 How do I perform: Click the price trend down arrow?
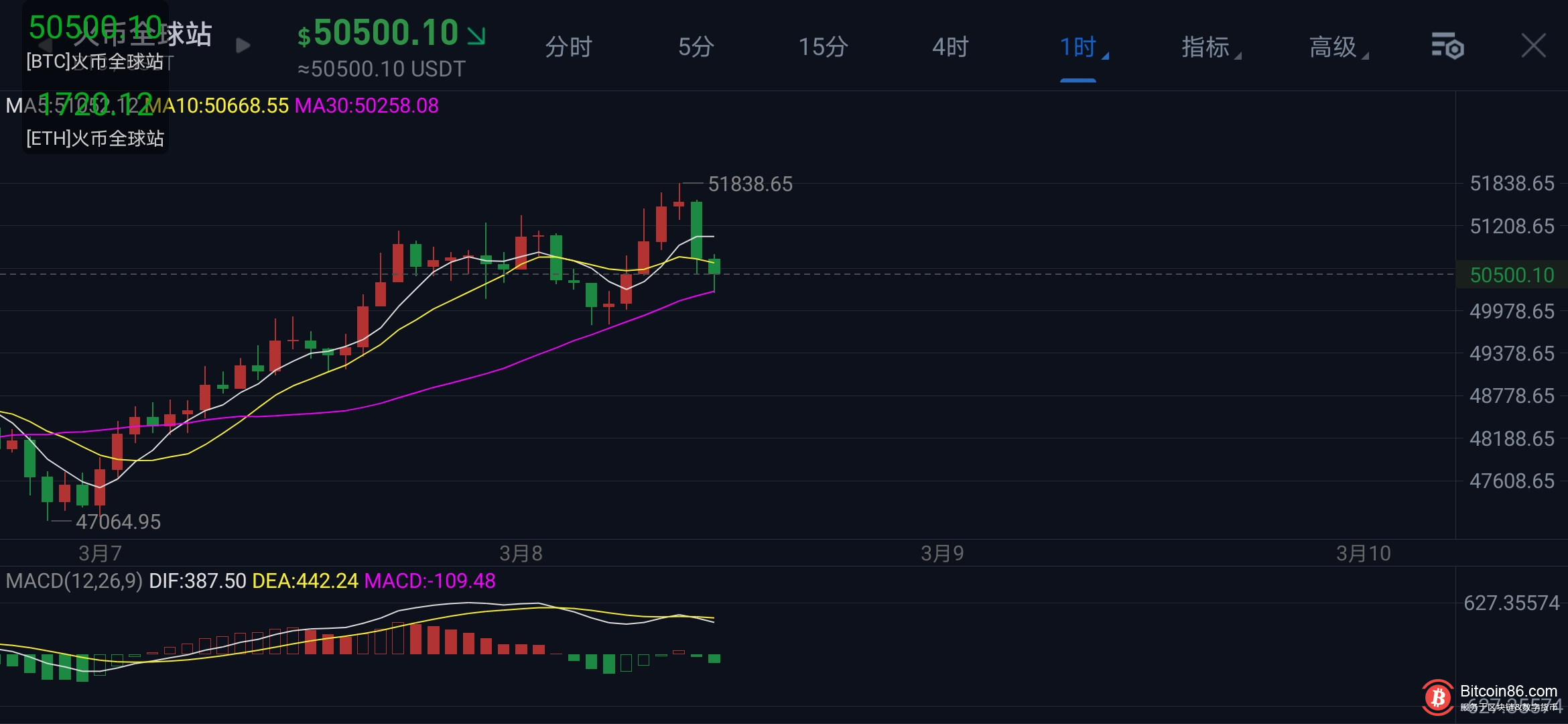tap(476, 36)
